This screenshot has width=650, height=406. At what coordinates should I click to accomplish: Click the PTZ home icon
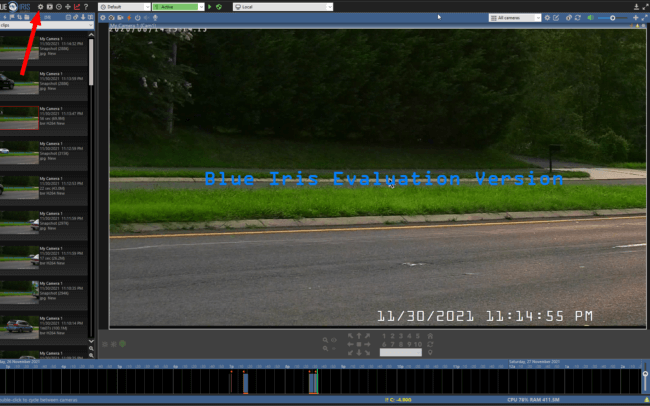(x=430, y=336)
